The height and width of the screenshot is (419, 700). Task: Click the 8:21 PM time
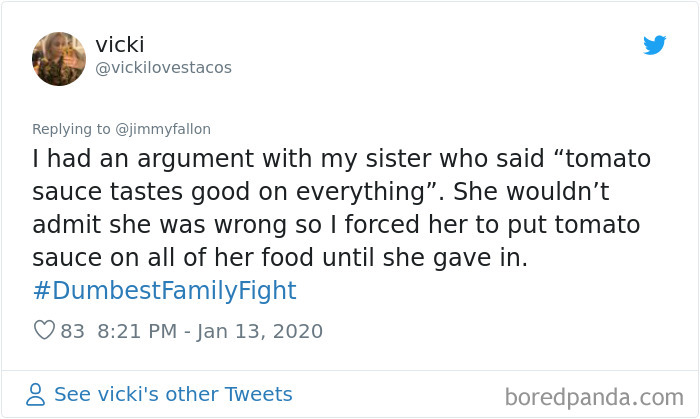click(137, 331)
